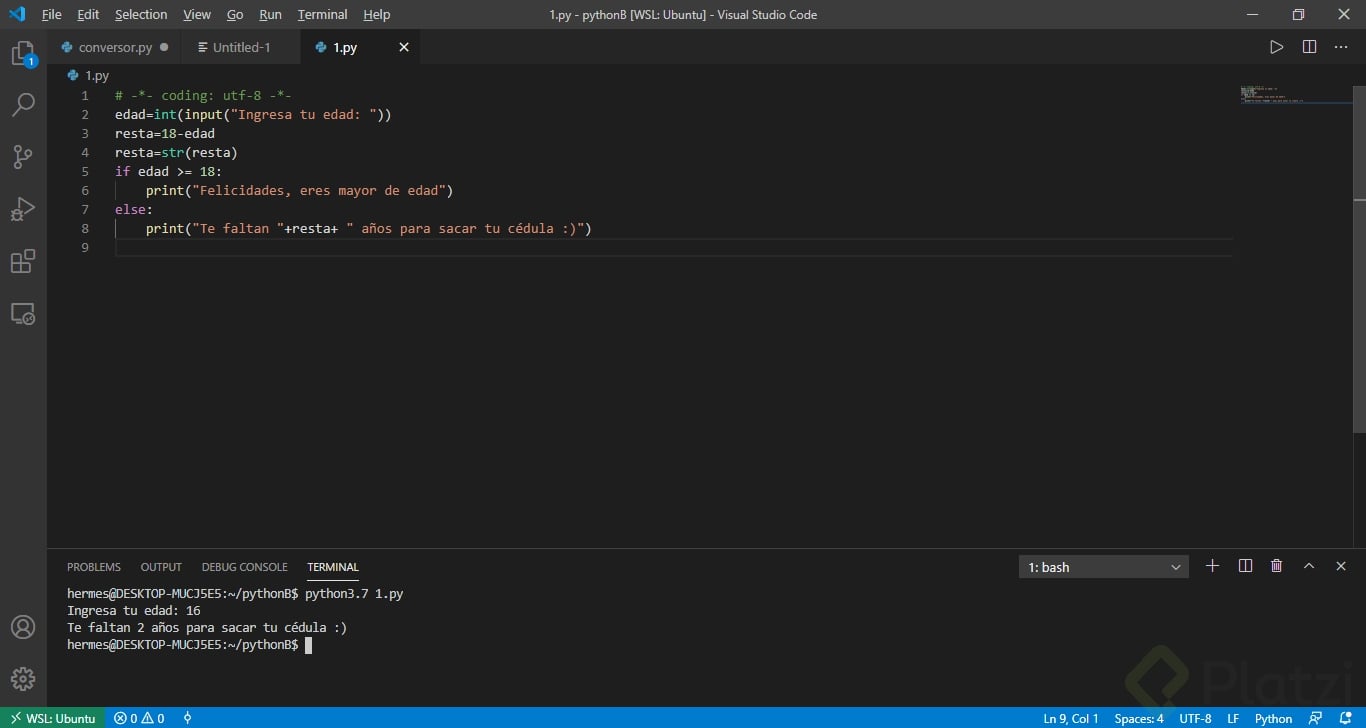Click 'Spaces: 4' indentation setting
1366x728 pixels.
[x=1139, y=718]
